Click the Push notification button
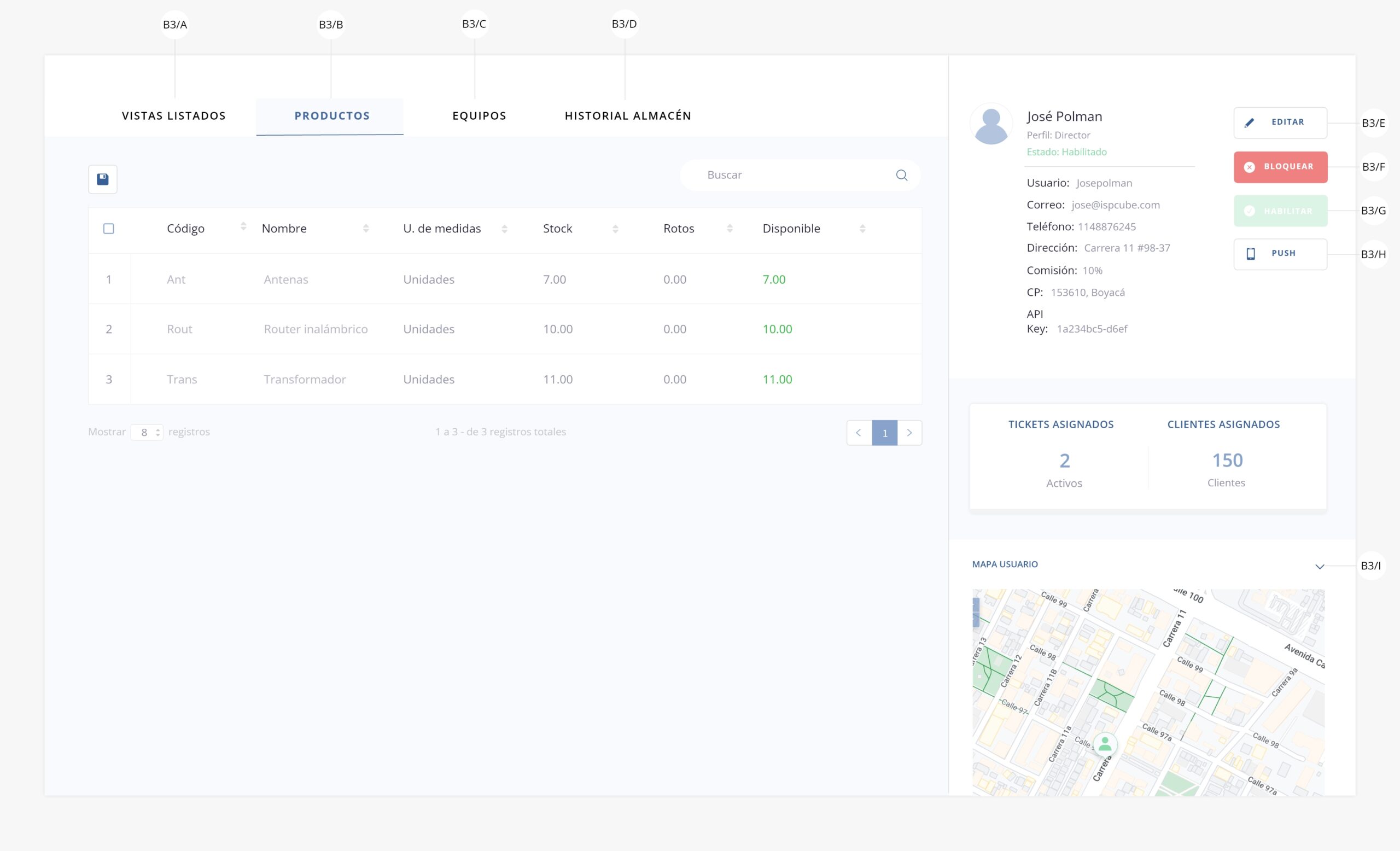1400x851 pixels. click(x=1280, y=254)
